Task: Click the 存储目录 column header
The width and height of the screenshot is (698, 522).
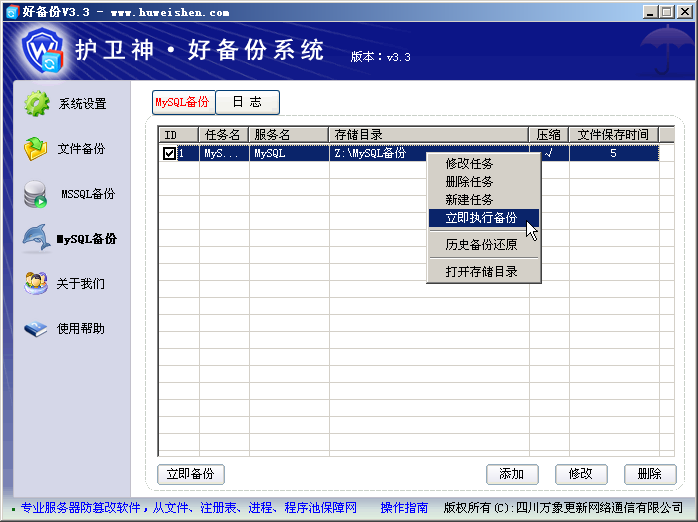Action: (x=428, y=135)
